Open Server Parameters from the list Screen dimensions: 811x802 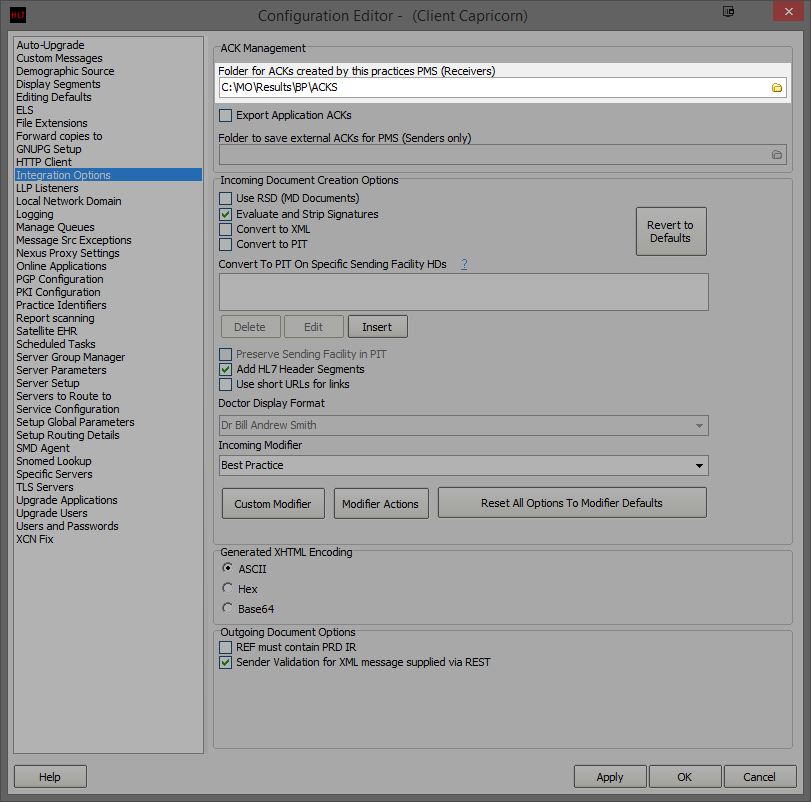[60, 370]
